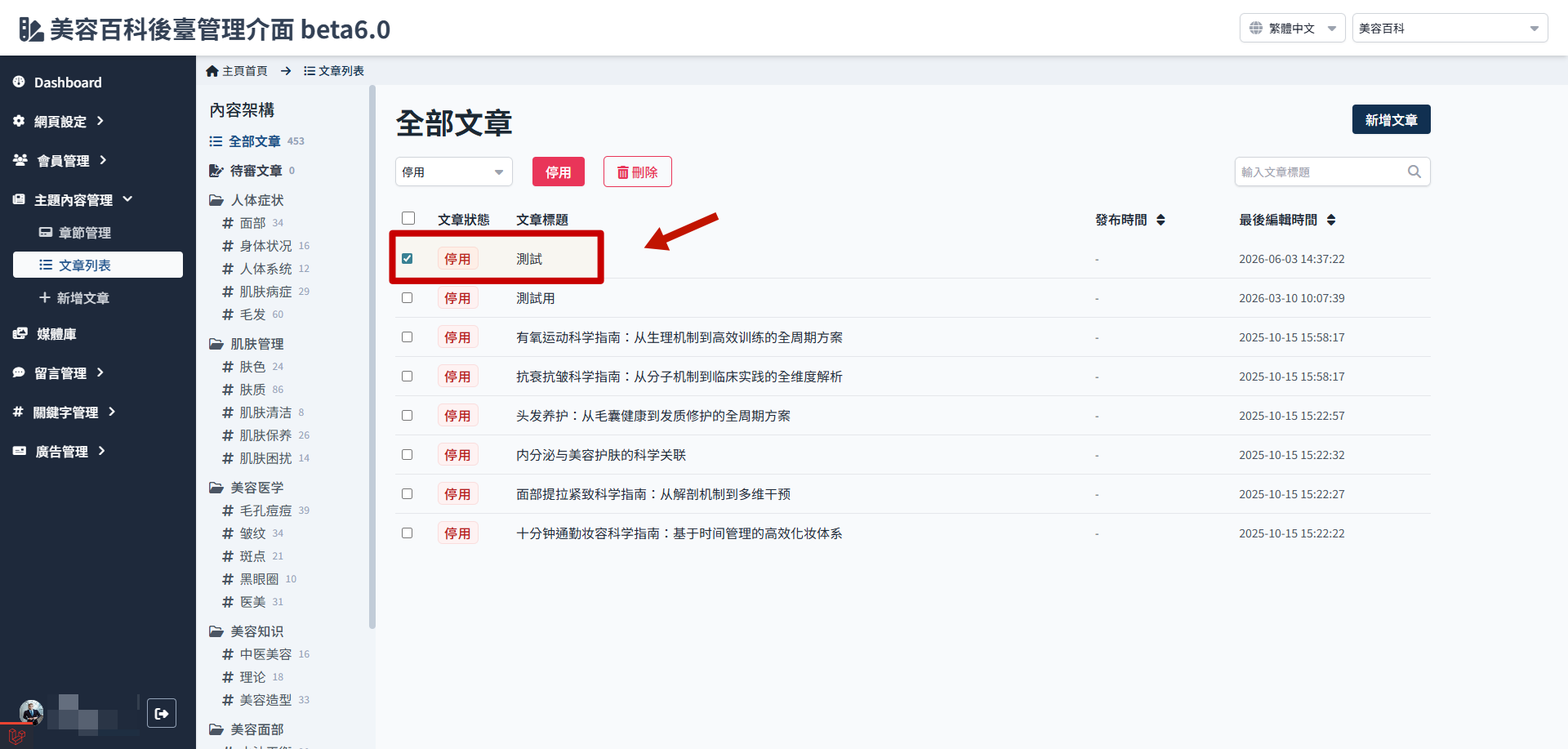Viewport: 1568px width, 749px height.
Task: Check the 头发养护 article checkbox
Action: point(407,415)
